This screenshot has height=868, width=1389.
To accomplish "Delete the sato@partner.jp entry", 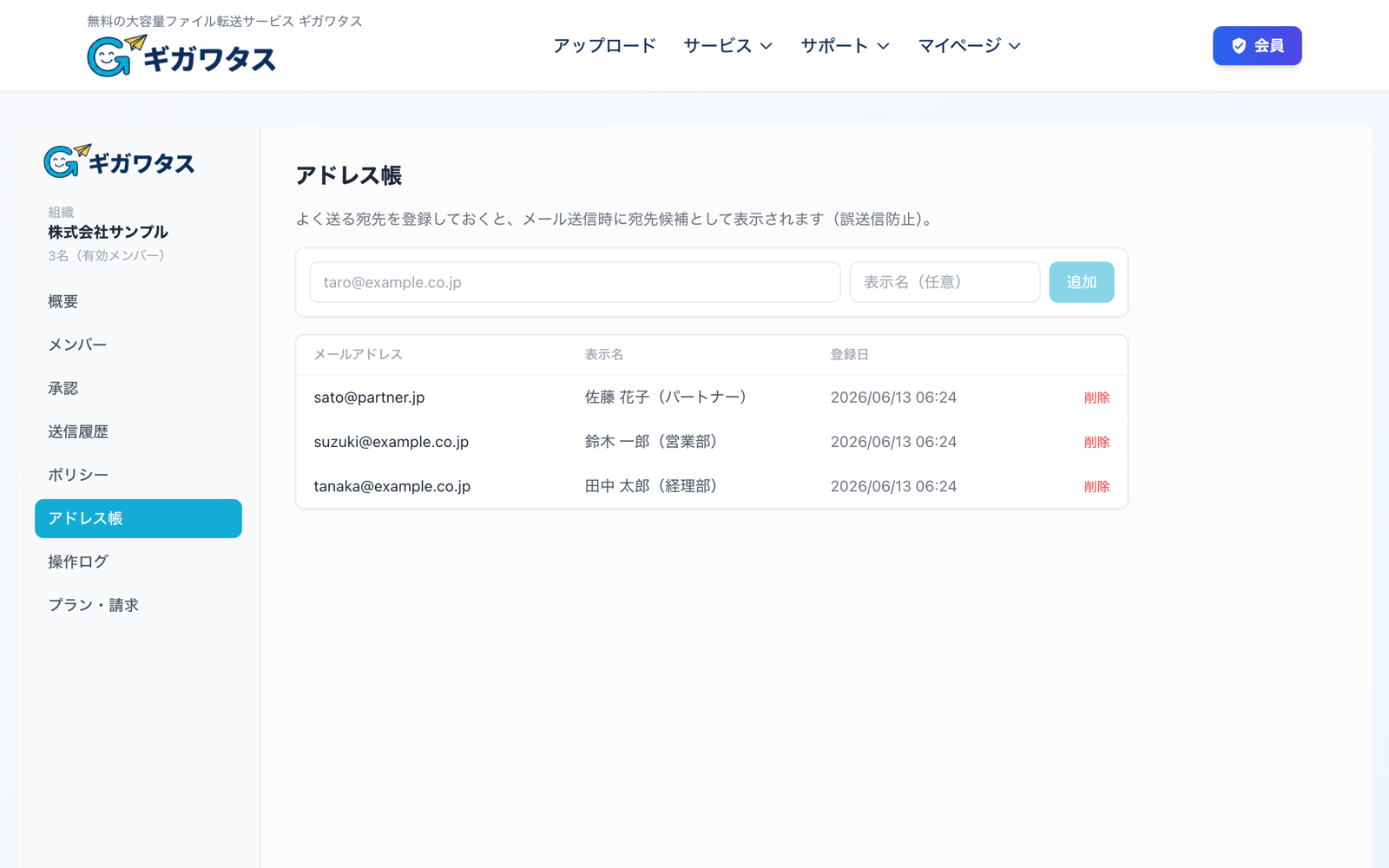I will pyautogui.click(x=1096, y=398).
